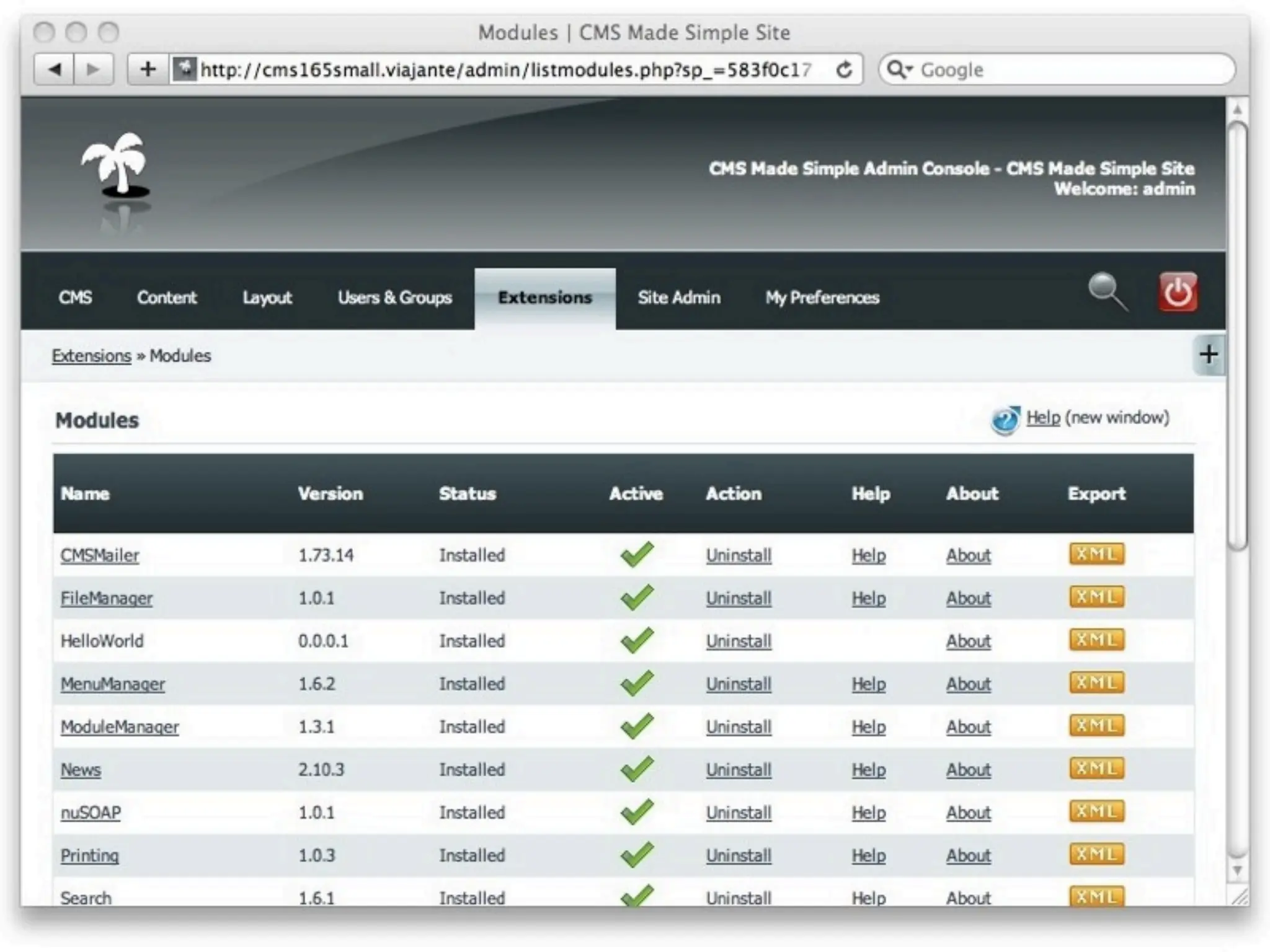Open Help (new window) link
This screenshot has height=952, width=1270.
(1043, 417)
